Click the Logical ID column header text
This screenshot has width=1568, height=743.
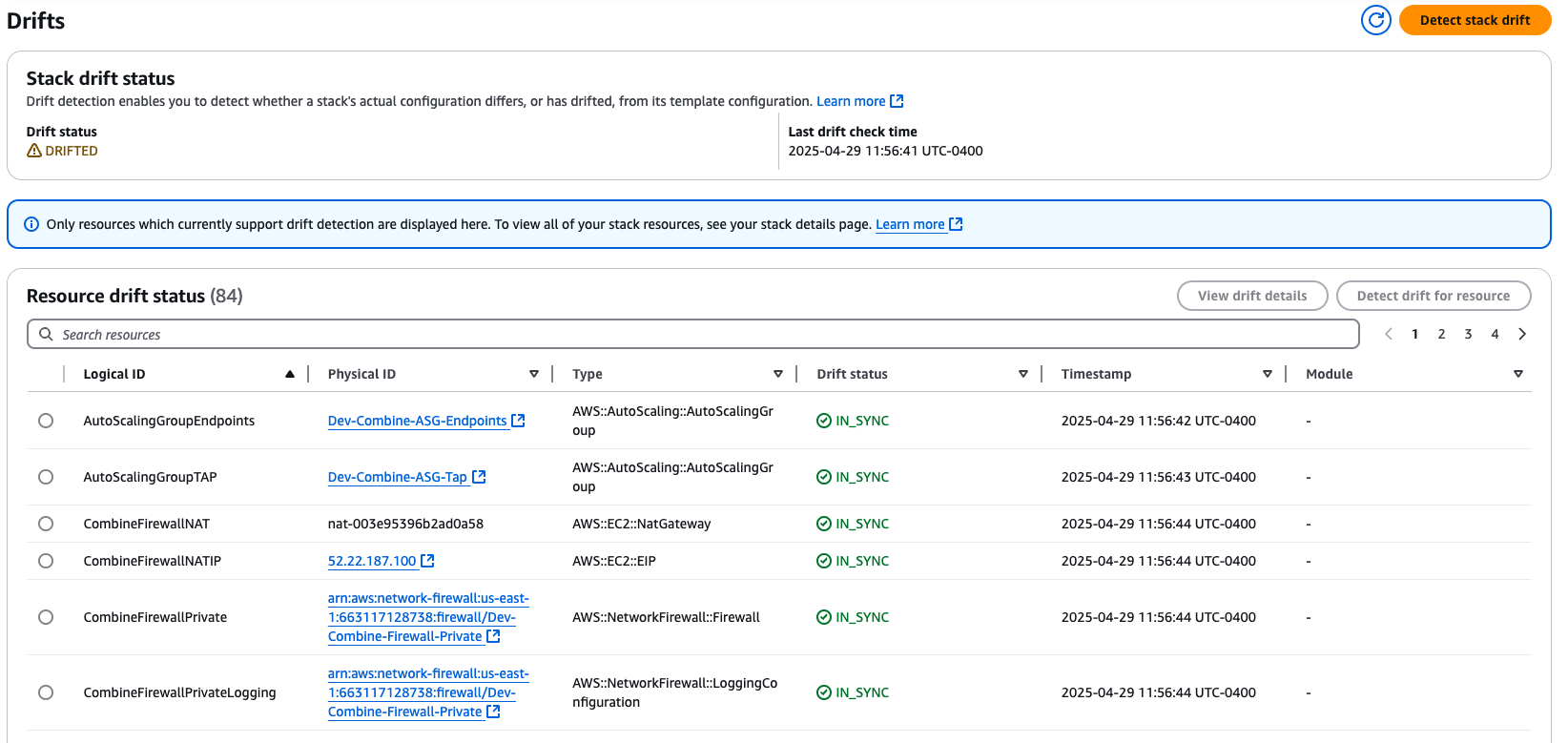point(114,374)
